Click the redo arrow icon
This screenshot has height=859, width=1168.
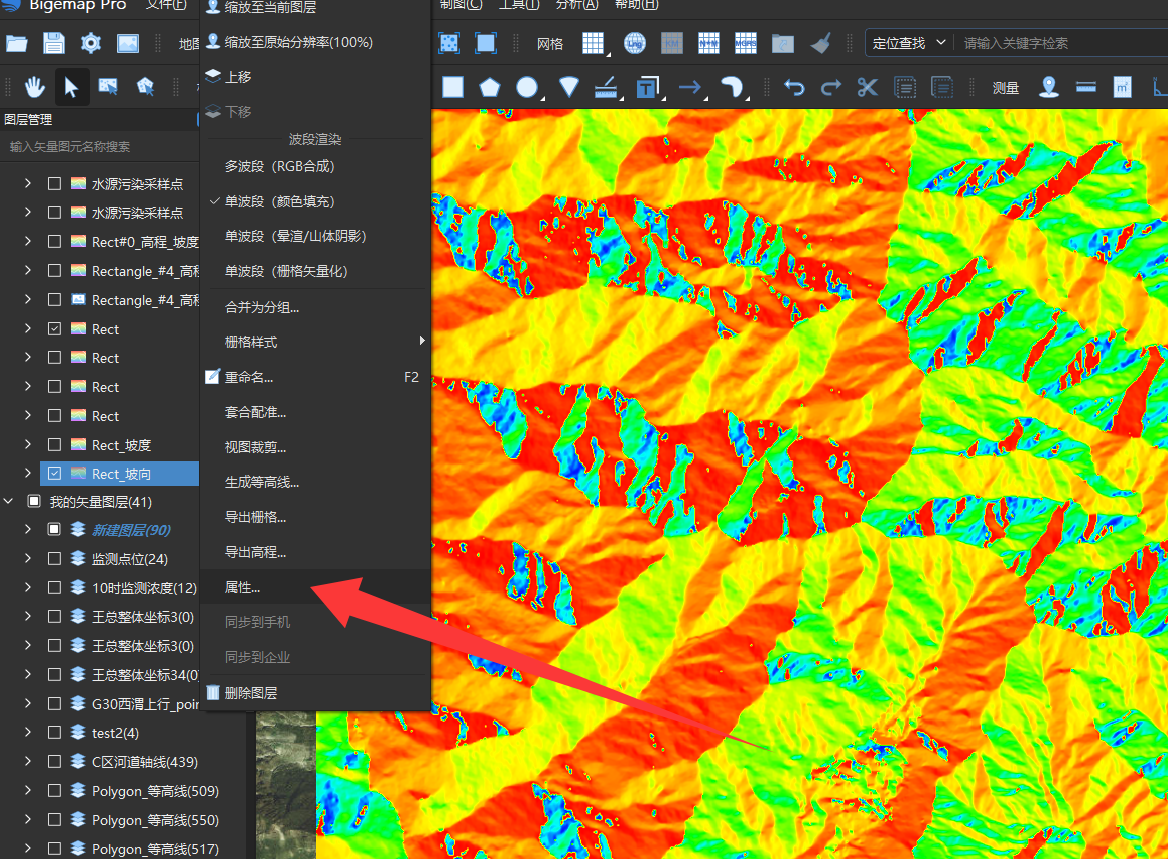(831, 87)
